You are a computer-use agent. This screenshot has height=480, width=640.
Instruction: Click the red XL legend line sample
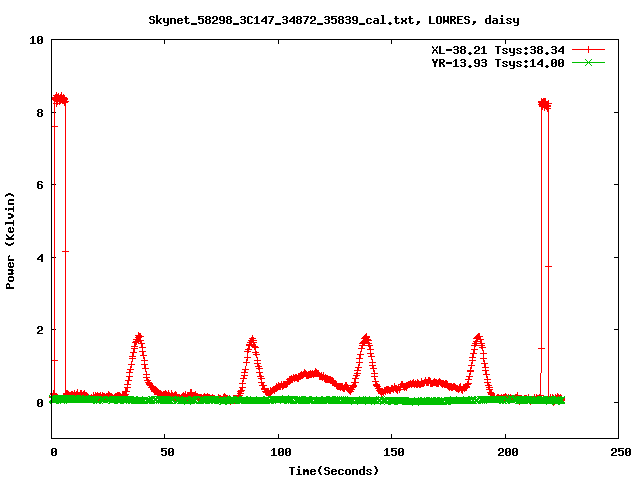(588, 50)
